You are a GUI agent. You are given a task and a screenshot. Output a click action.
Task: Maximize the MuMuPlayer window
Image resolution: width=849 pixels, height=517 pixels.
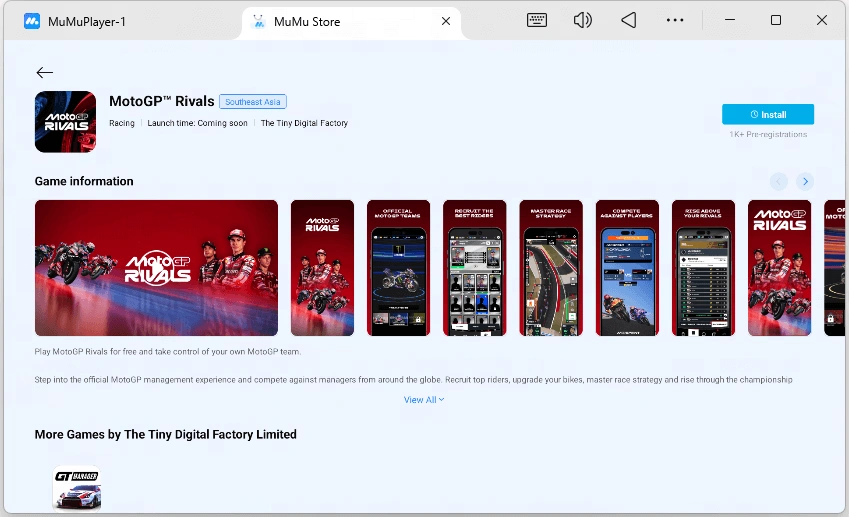pyautogui.click(x=776, y=21)
